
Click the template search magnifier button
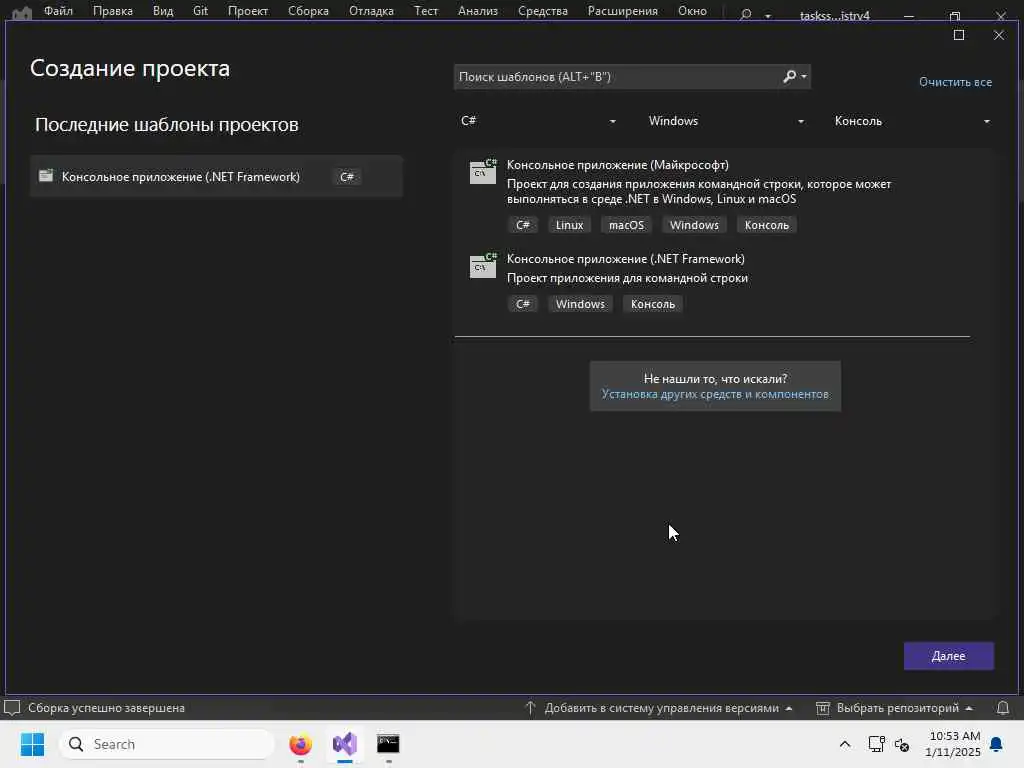tap(790, 76)
